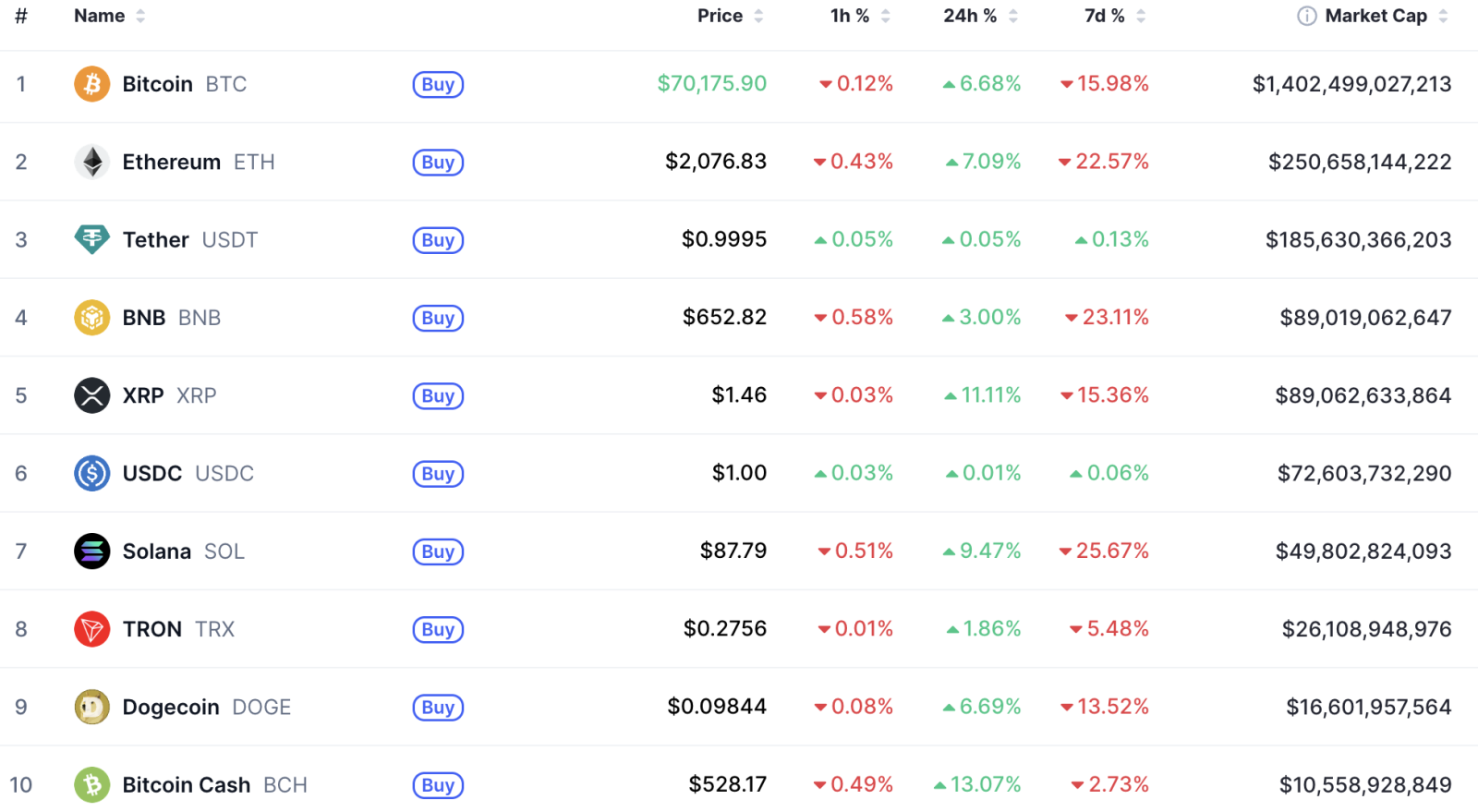Click the Solana striped logo
This screenshot has width=1478, height=812.
coord(91,551)
